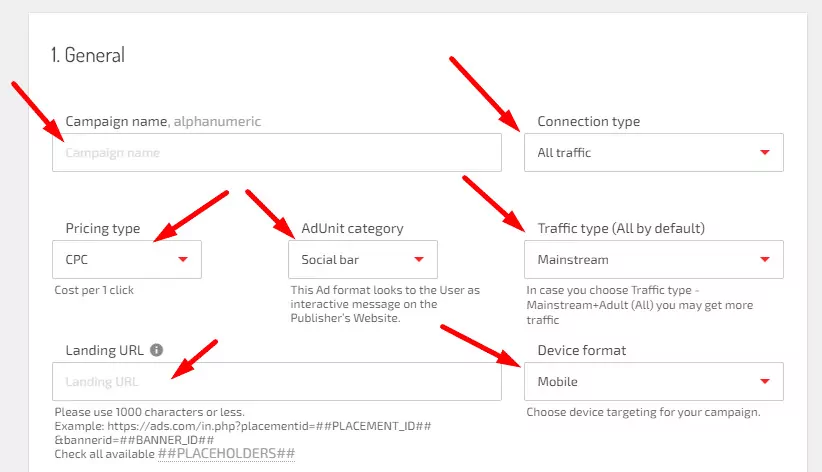The image size is (822, 472).
Task: Click the Landing URL label text
Action: pyautogui.click(x=105, y=351)
